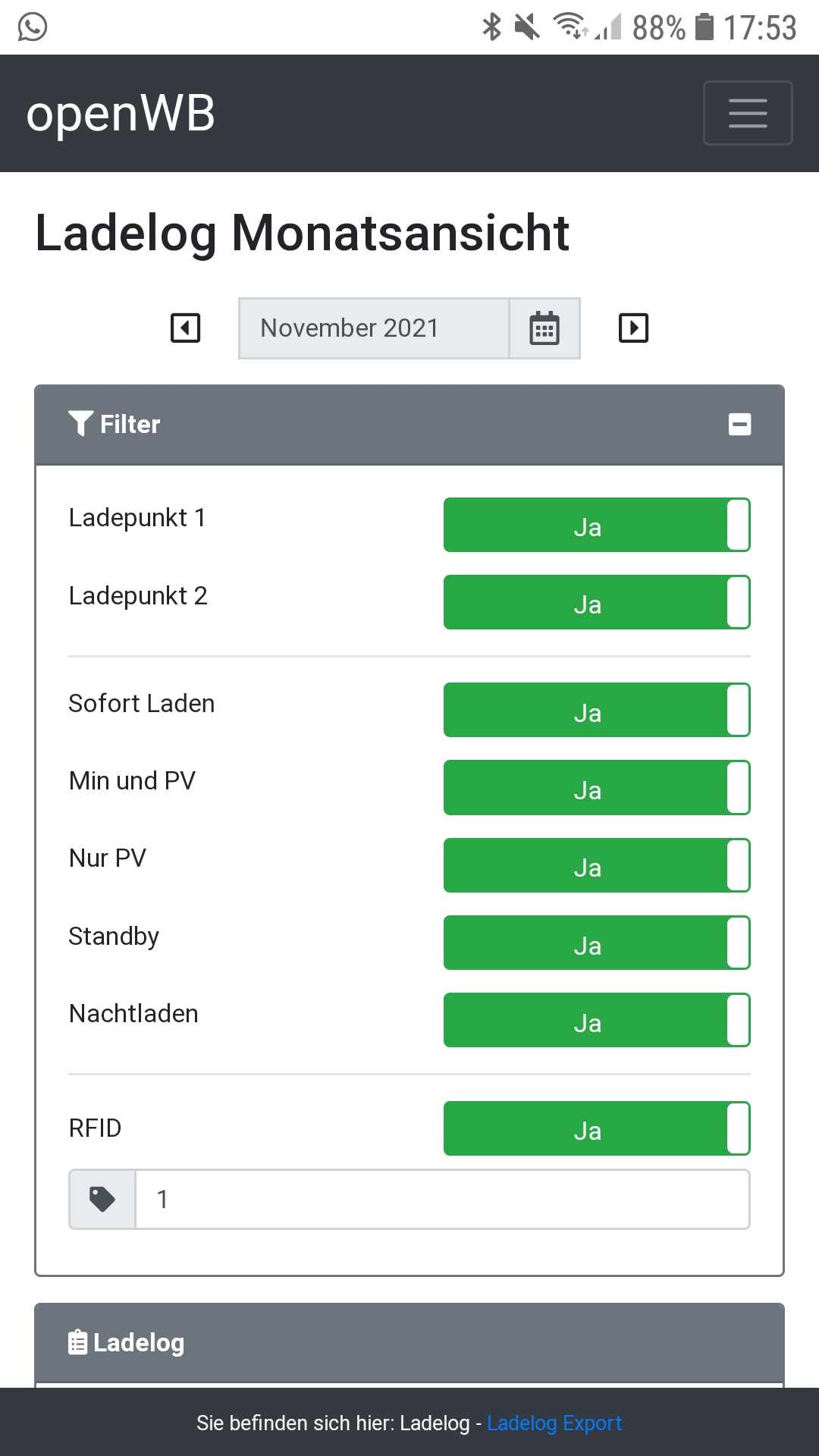The width and height of the screenshot is (819, 1456).
Task: Click the RFID tag icon
Action: point(102,1199)
